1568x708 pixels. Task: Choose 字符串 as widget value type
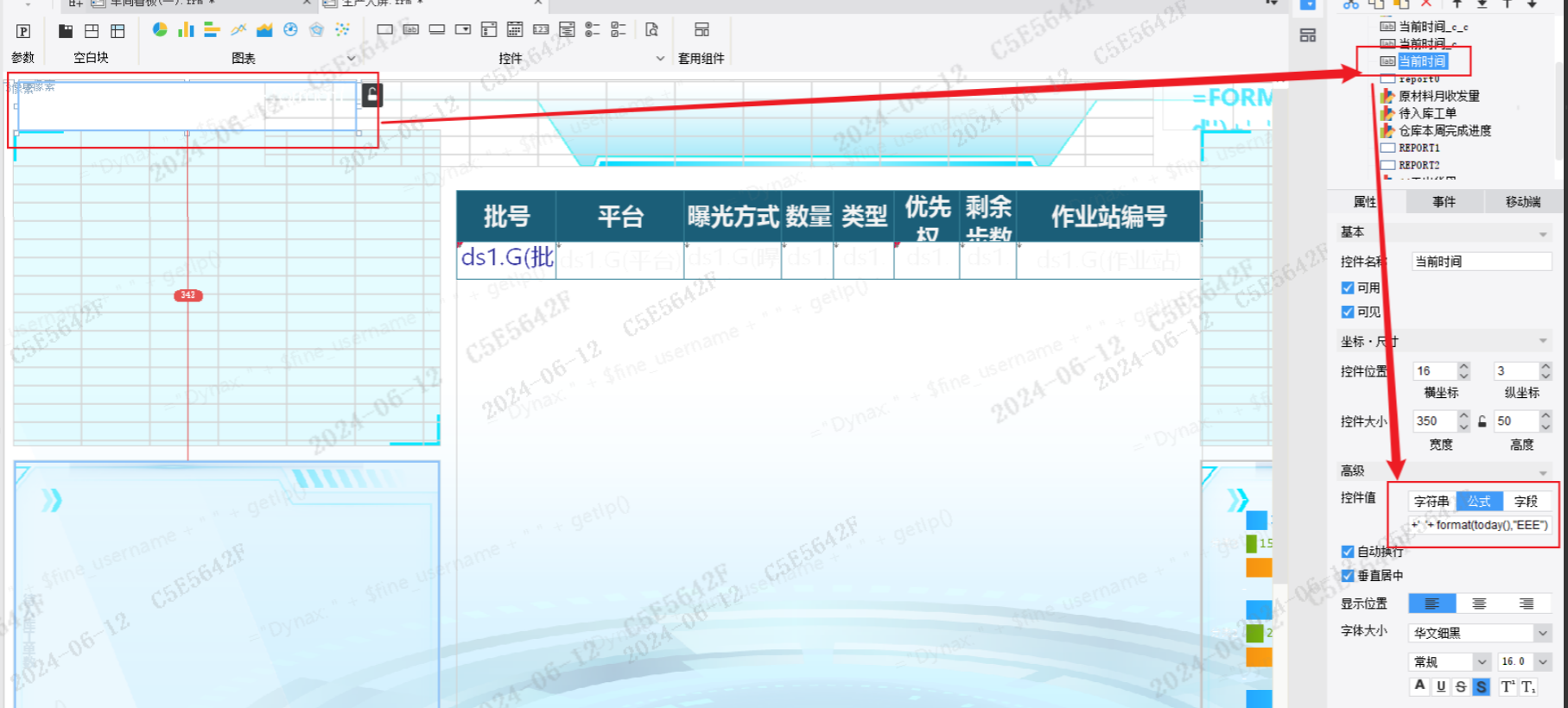1432,501
